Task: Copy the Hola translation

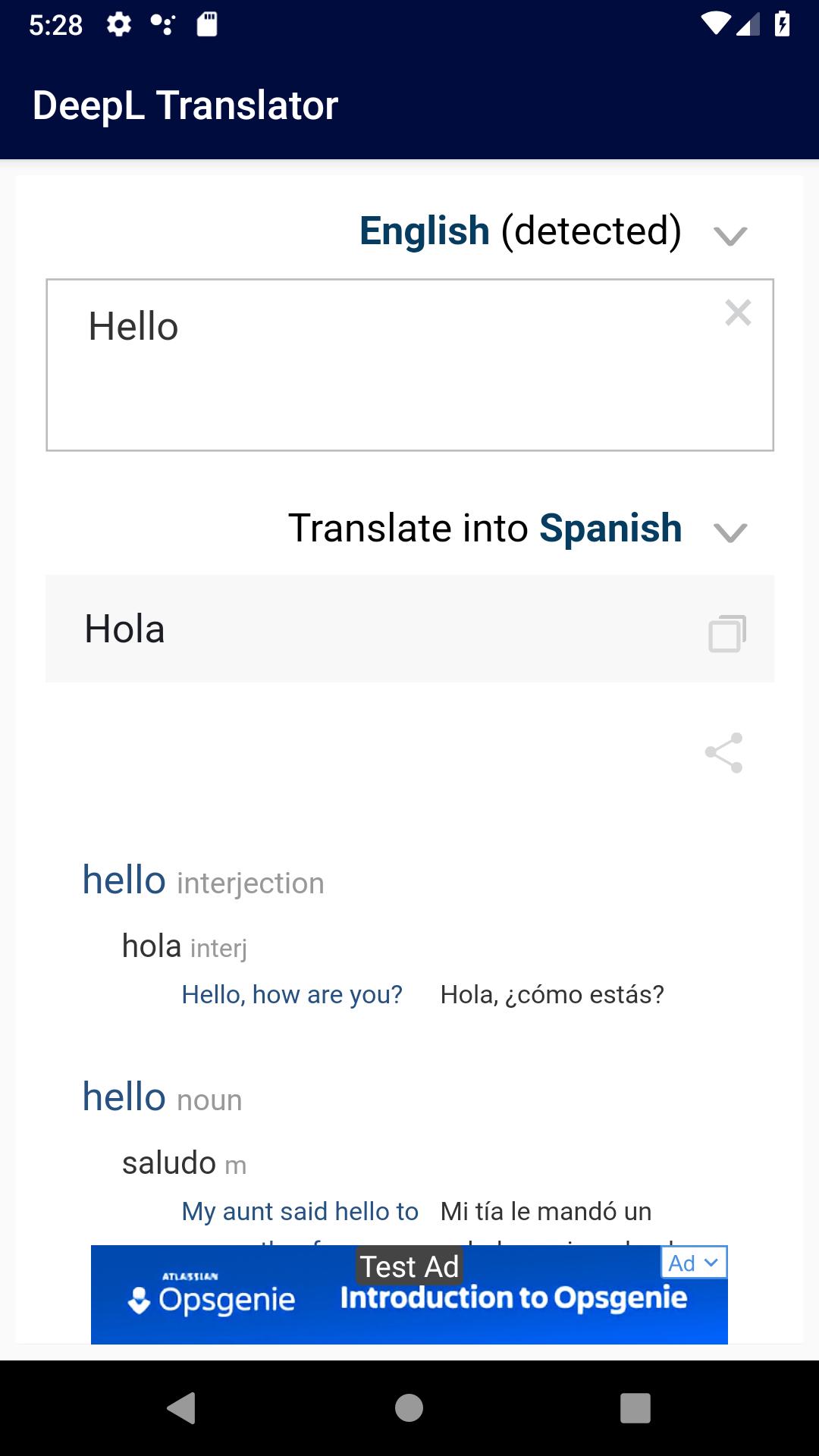Action: click(727, 633)
